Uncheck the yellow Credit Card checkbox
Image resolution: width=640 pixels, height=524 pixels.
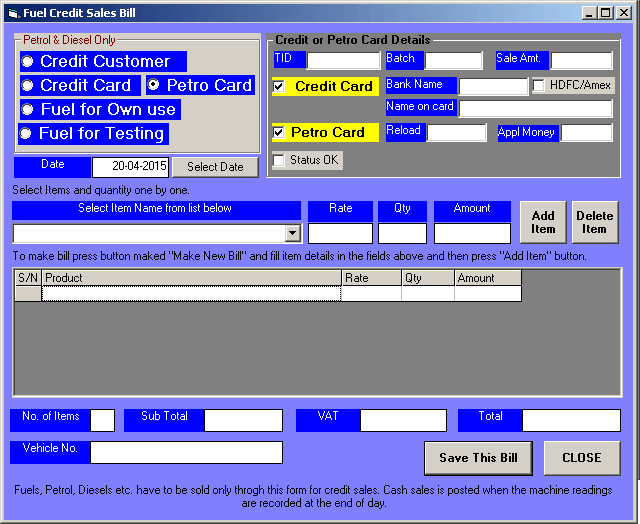point(279,87)
